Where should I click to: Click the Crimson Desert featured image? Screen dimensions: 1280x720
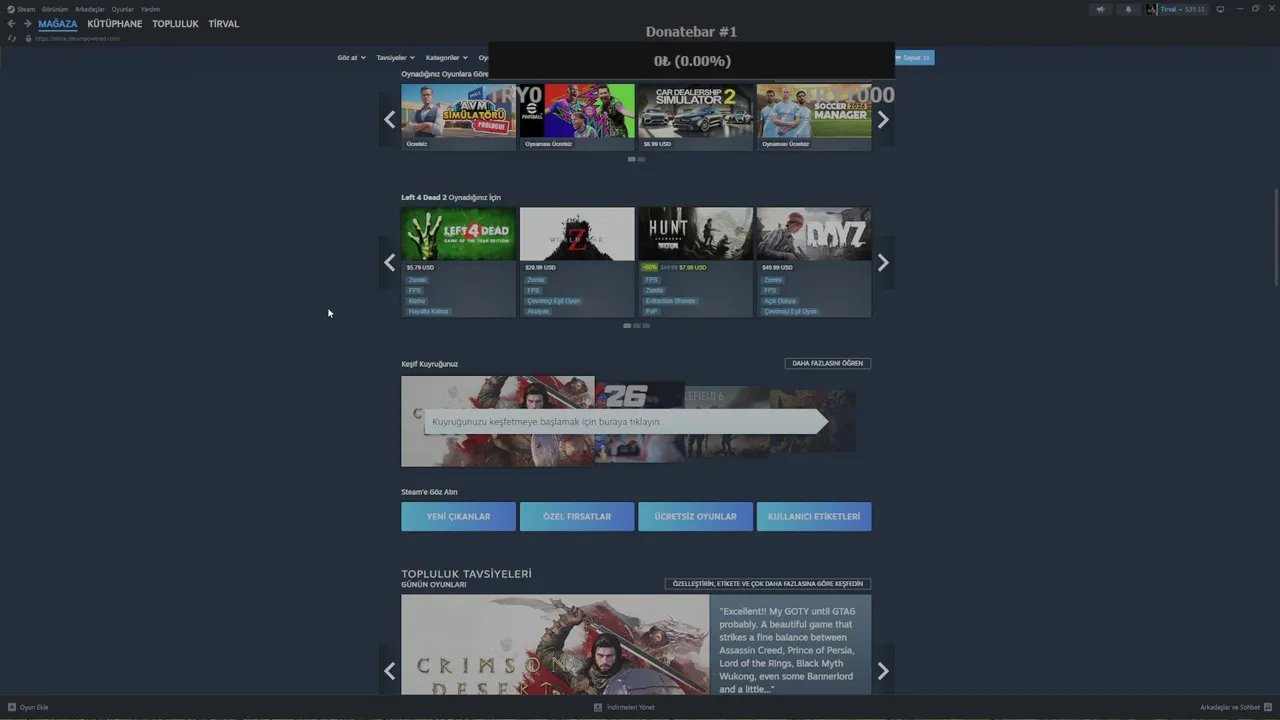555,645
